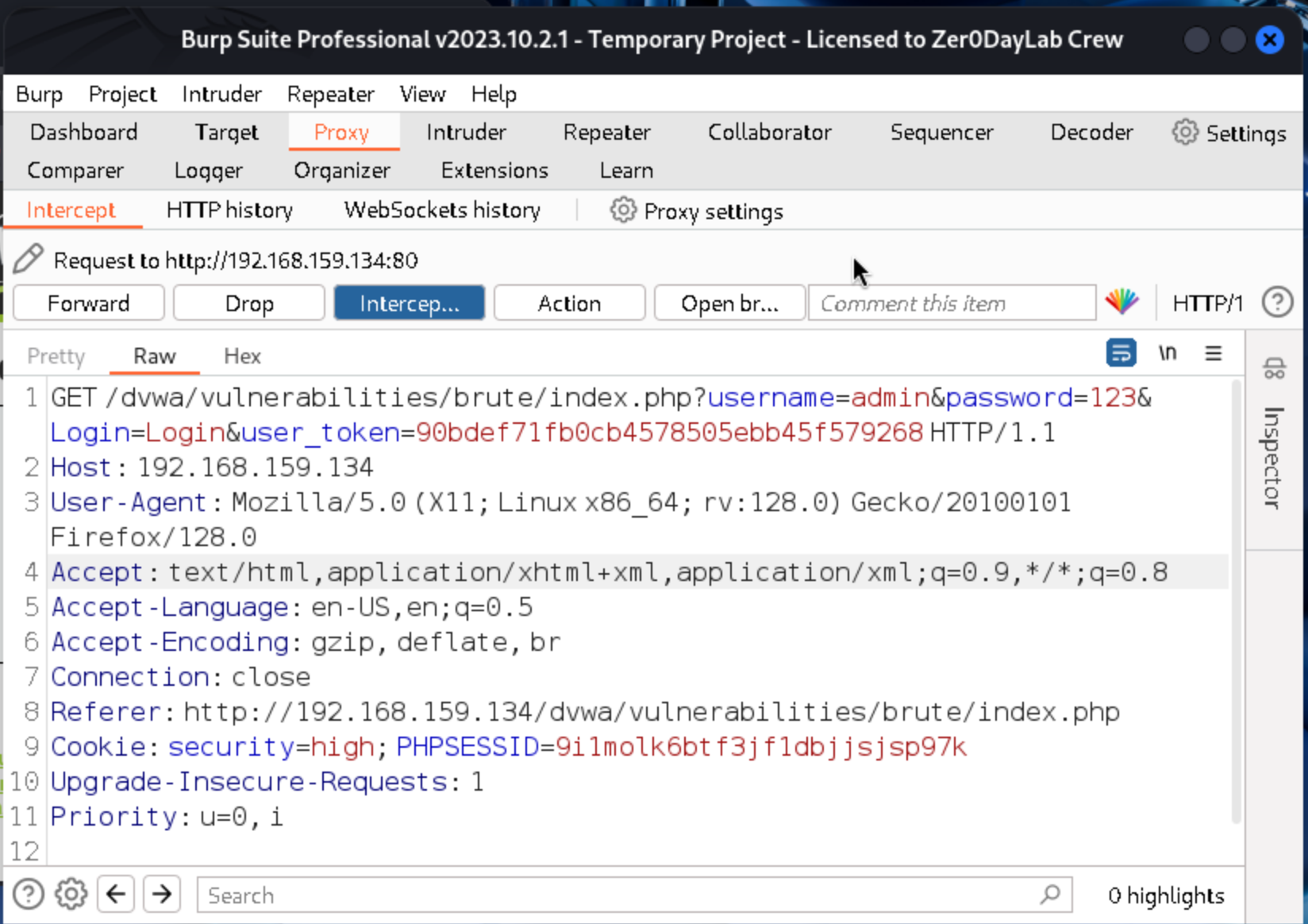Viewport: 1308px width, 924px height.
Task: Switch to the Extensions tab
Action: 494,170
